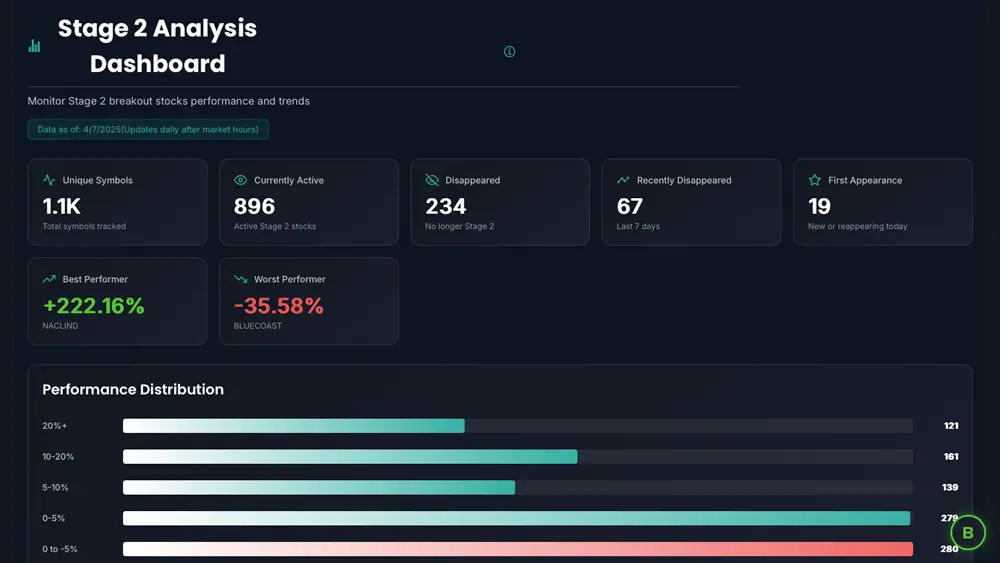Click the 'Performance Distribution' heading
The height and width of the screenshot is (563, 1000).
[133, 389]
